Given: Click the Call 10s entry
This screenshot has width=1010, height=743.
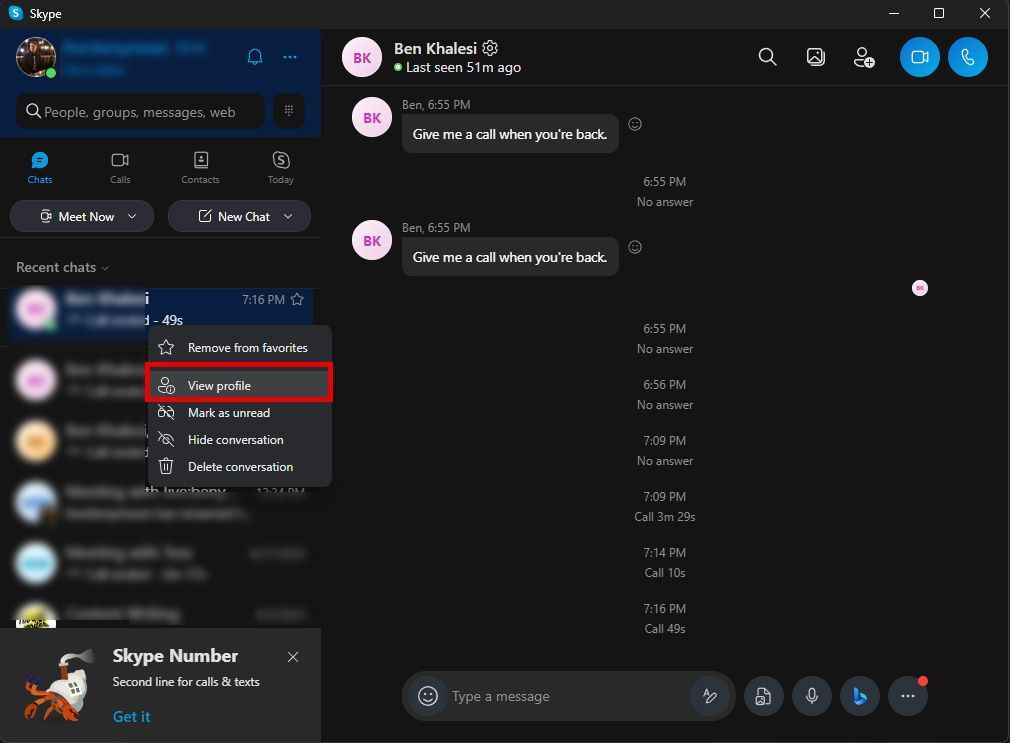Looking at the screenshot, I should click(665, 573).
